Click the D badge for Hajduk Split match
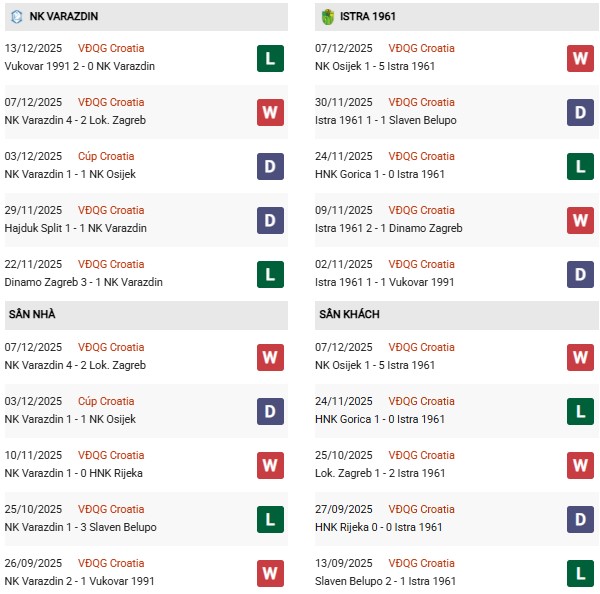 [270, 220]
